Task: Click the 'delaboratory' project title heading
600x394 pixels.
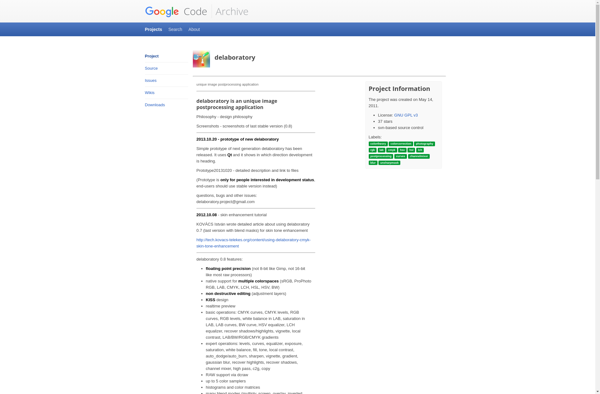Action: click(235, 58)
